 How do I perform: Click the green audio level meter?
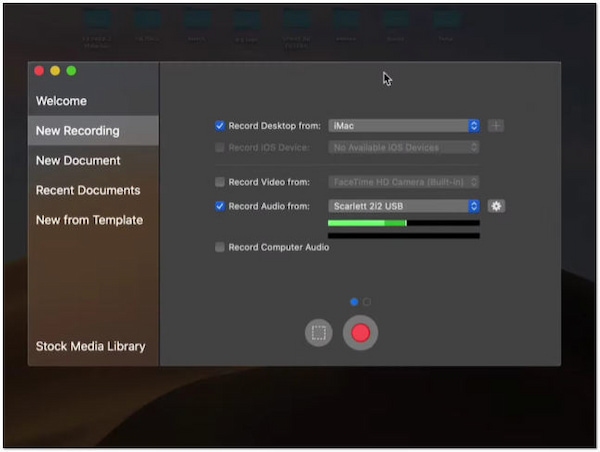(366, 223)
